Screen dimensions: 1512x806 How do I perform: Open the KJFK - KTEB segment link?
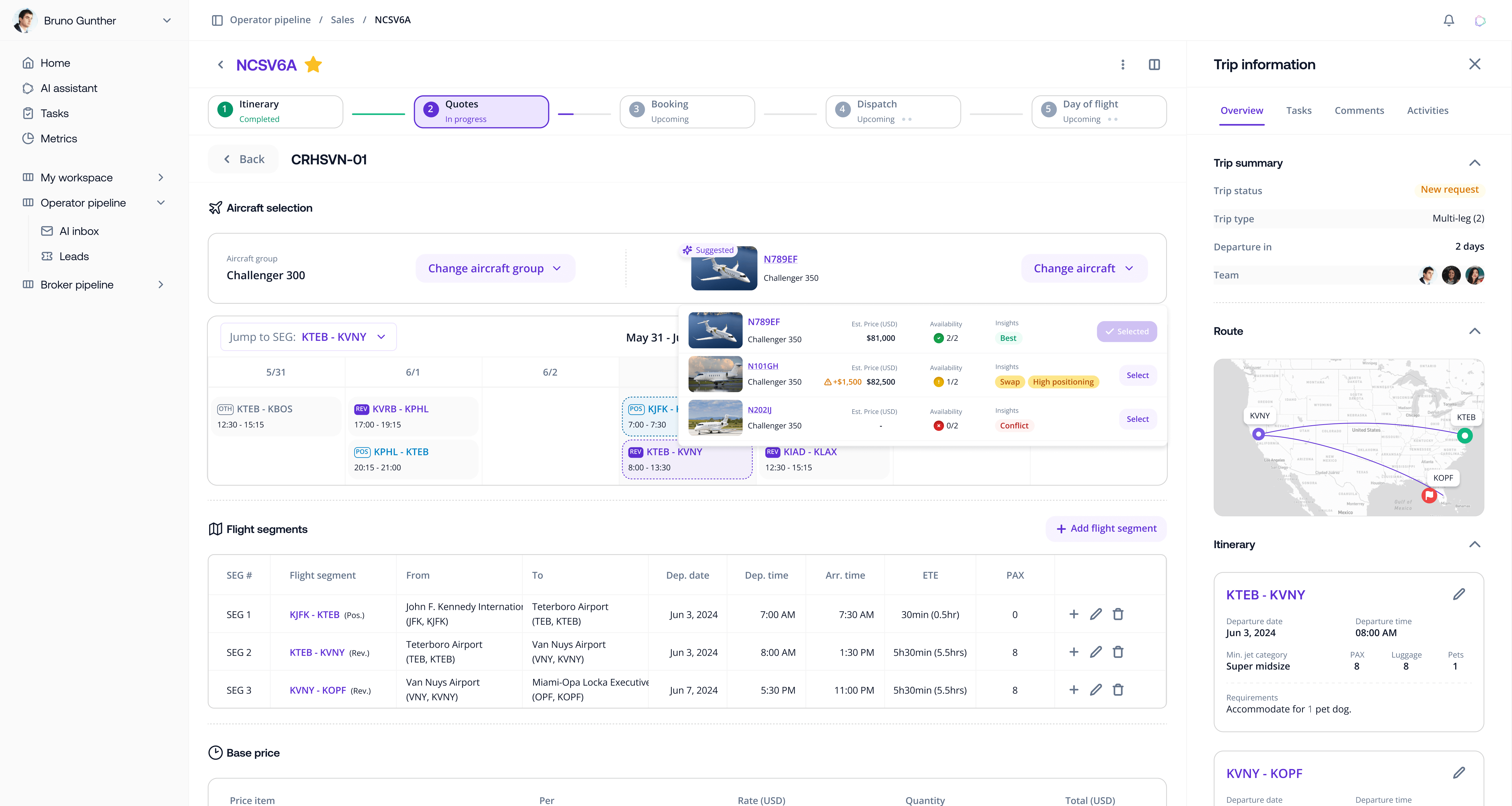pyautogui.click(x=314, y=615)
